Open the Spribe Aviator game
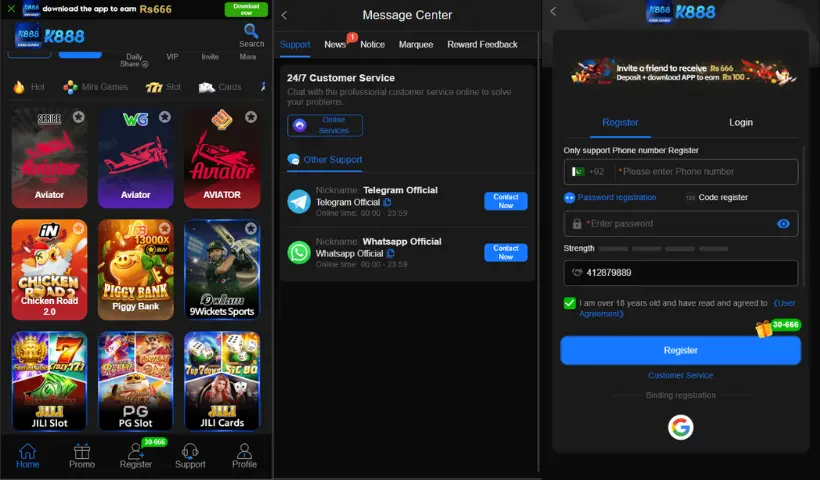Viewport: 820px width, 480px height. pyautogui.click(x=49, y=158)
